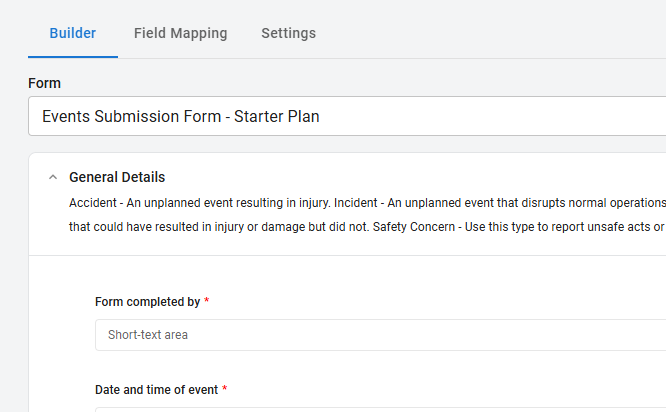
Task: Switch to the Builder tab
Action: click(73, 33)
